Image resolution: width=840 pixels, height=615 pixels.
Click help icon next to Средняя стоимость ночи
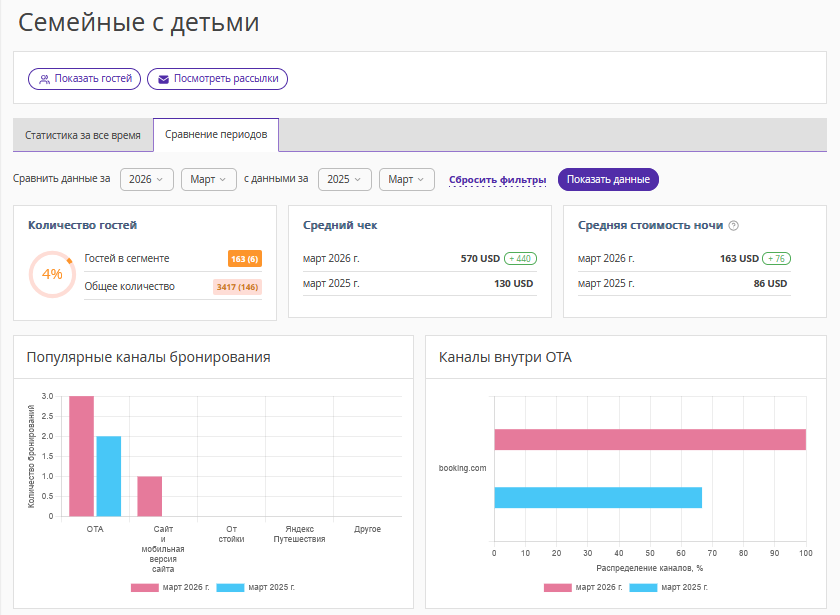pyautogui.click(x=733, y=226)
